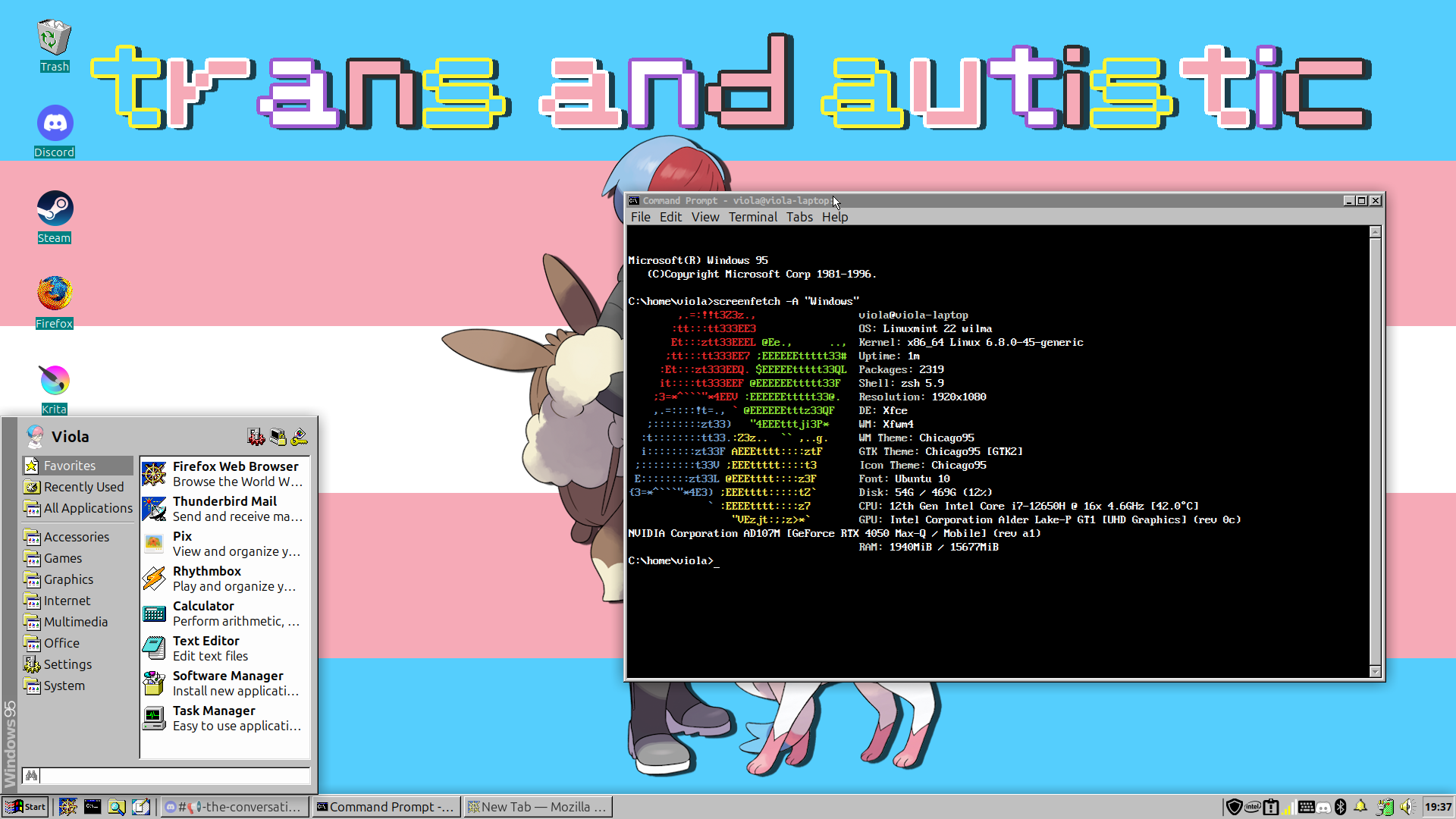
Task: Open the Settings category
Action: click(78, 664)
